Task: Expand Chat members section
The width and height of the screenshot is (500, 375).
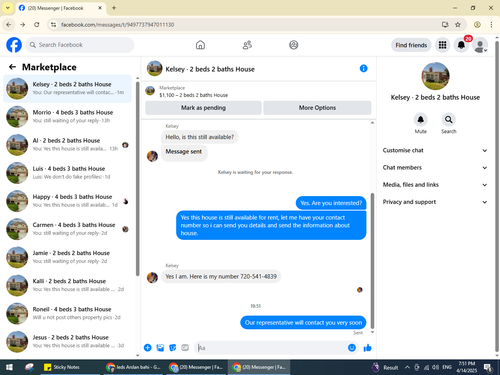Action: pos(435,168)
